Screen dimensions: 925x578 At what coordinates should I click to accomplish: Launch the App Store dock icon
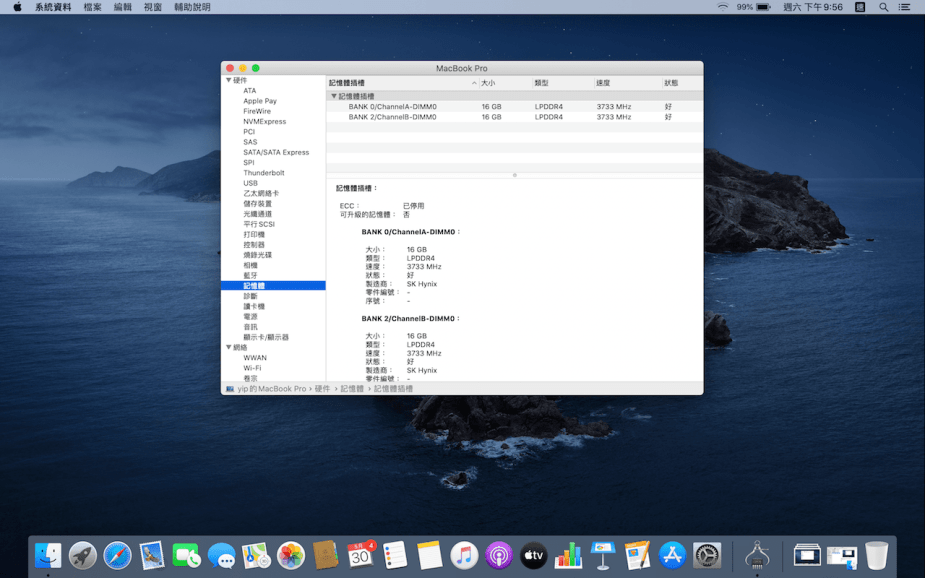pos(672,555)
